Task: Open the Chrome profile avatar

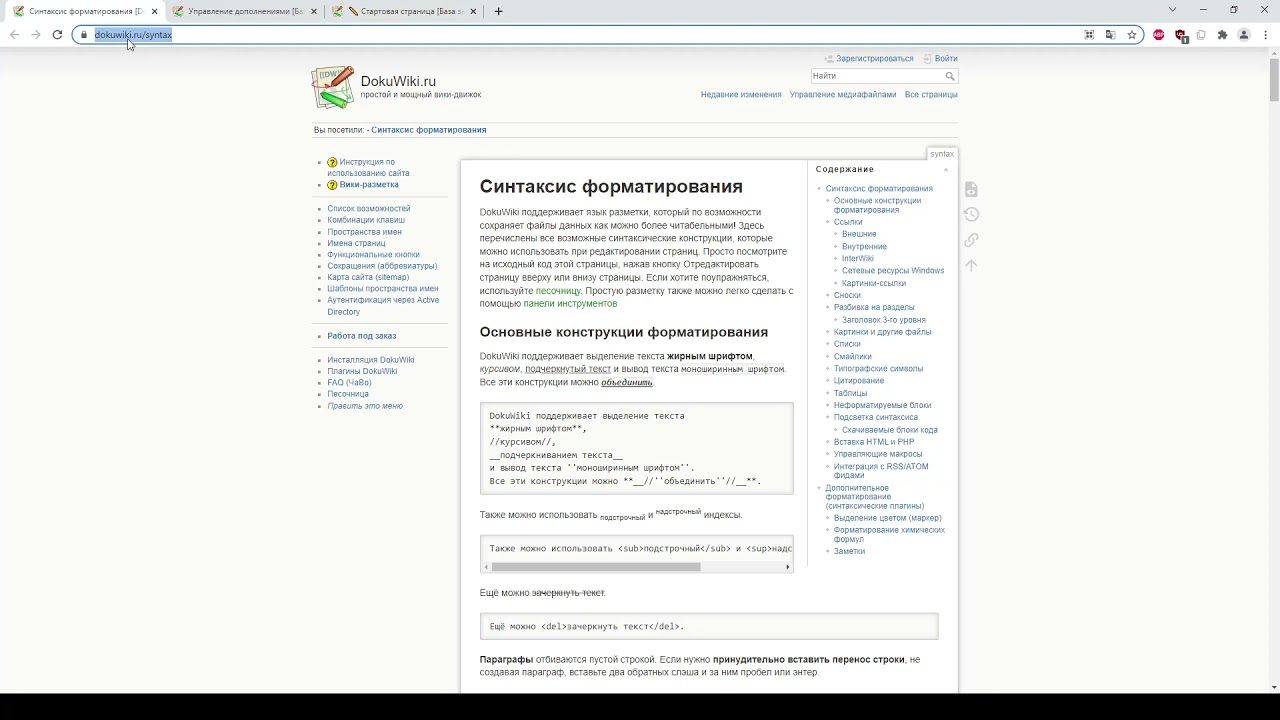Action: 1244,34
